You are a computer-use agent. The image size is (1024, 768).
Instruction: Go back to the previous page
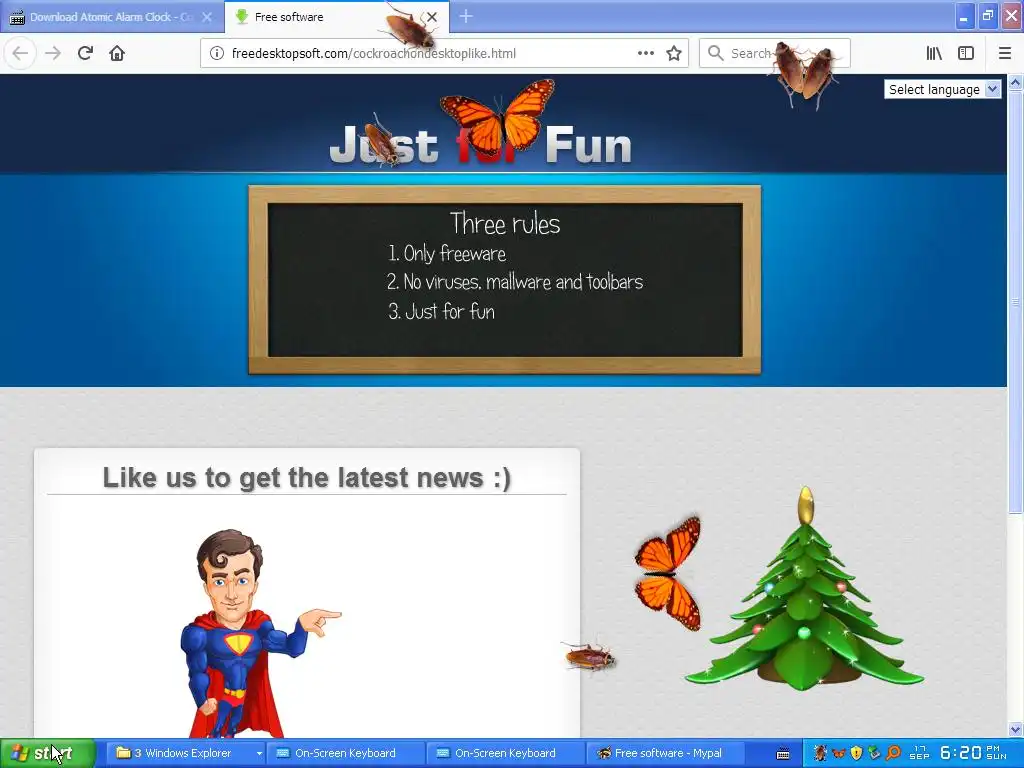[20, 53]
